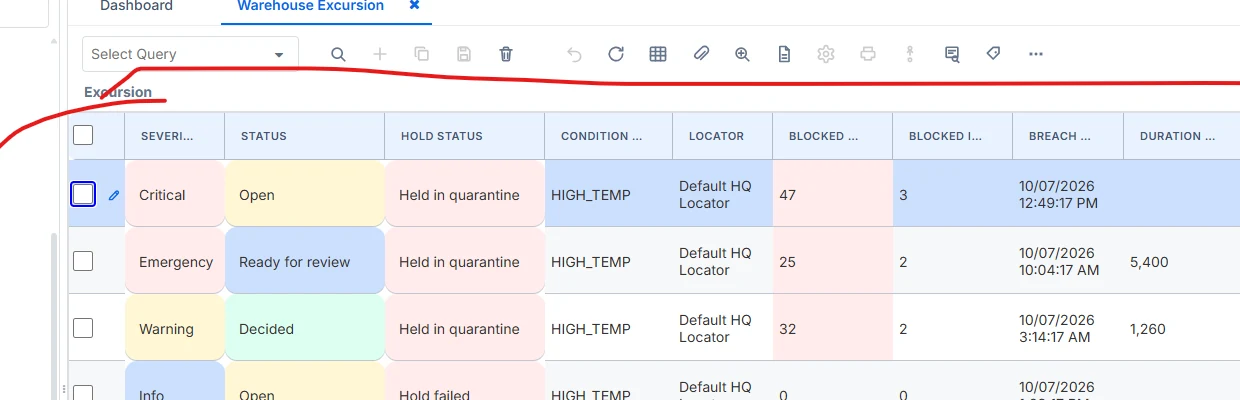Click the process gear icon
The width and height of the screenshot is (1240, 400).
(x=826, y=54)
